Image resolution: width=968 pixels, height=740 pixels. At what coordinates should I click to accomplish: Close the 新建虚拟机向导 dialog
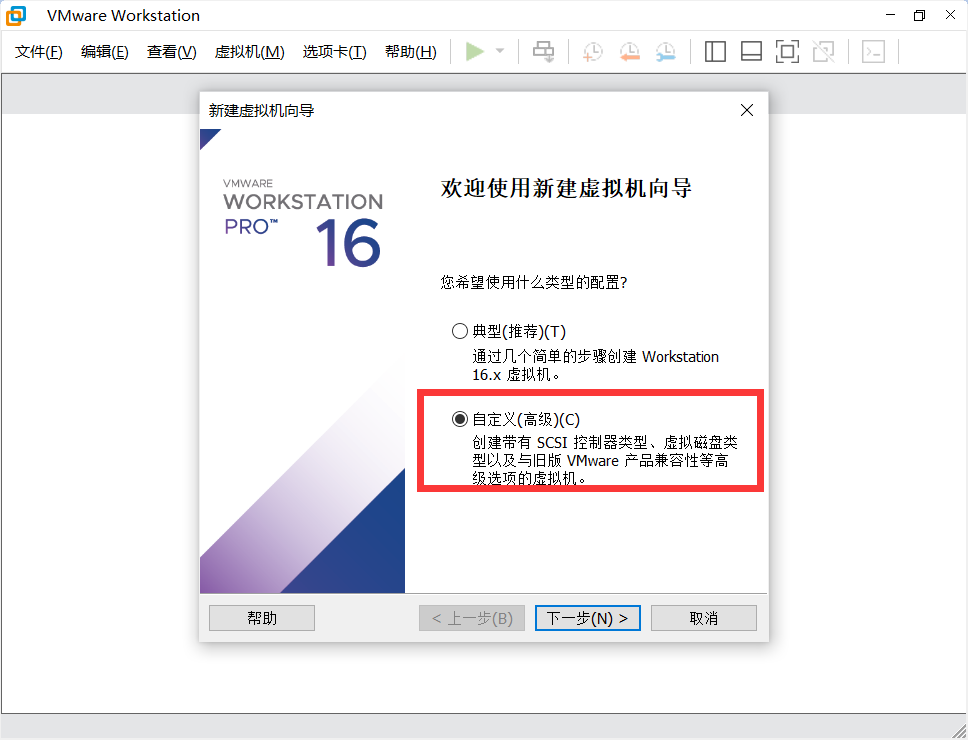[747, 110]
